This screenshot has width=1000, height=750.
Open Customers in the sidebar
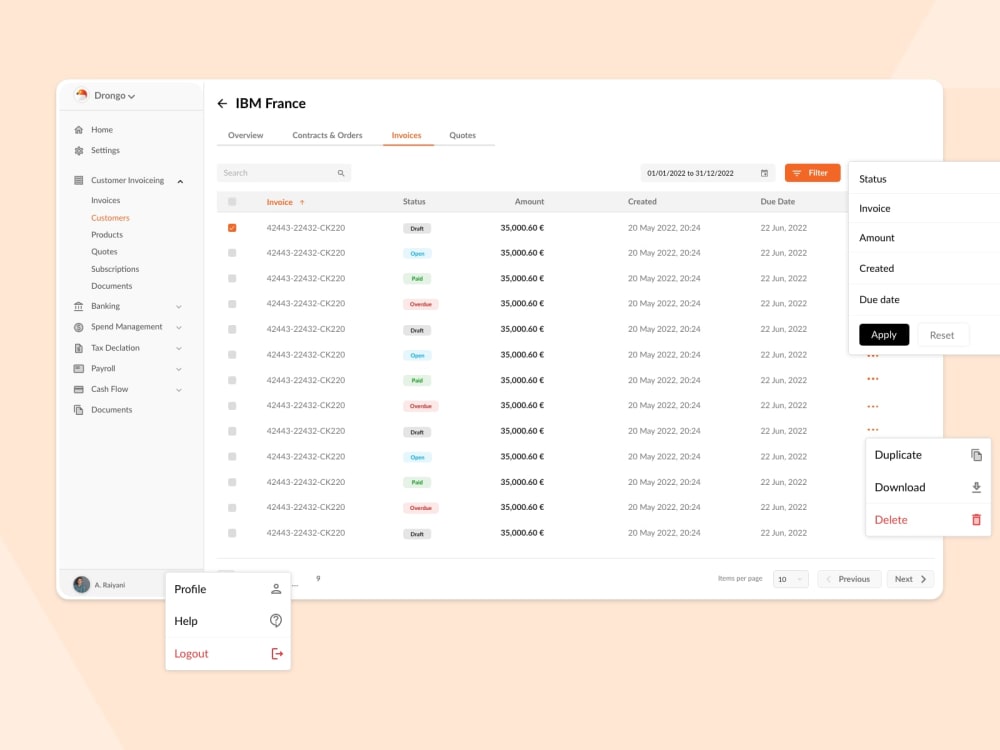click(110, 218)
